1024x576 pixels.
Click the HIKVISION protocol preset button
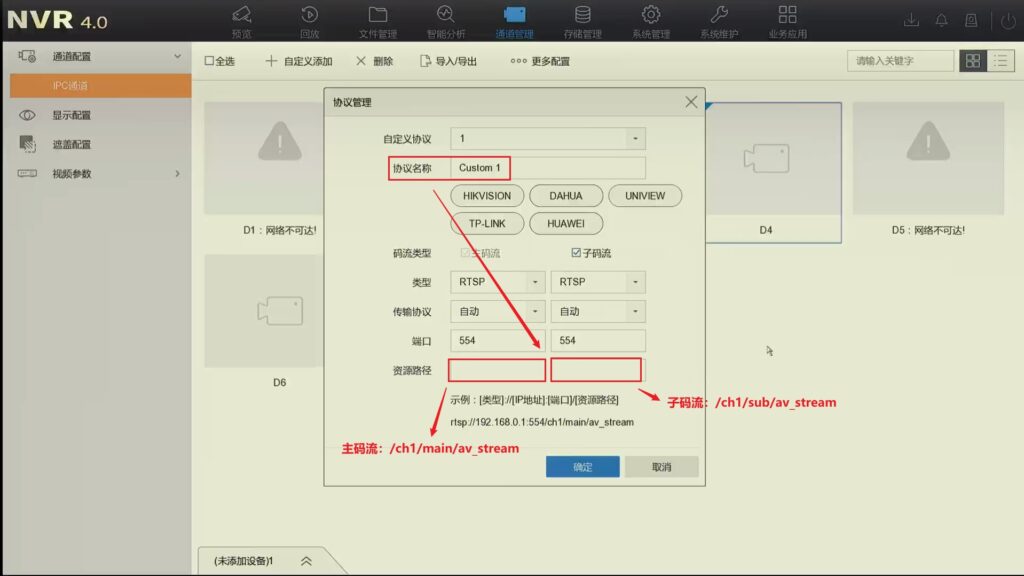click(x=486, y=195)
